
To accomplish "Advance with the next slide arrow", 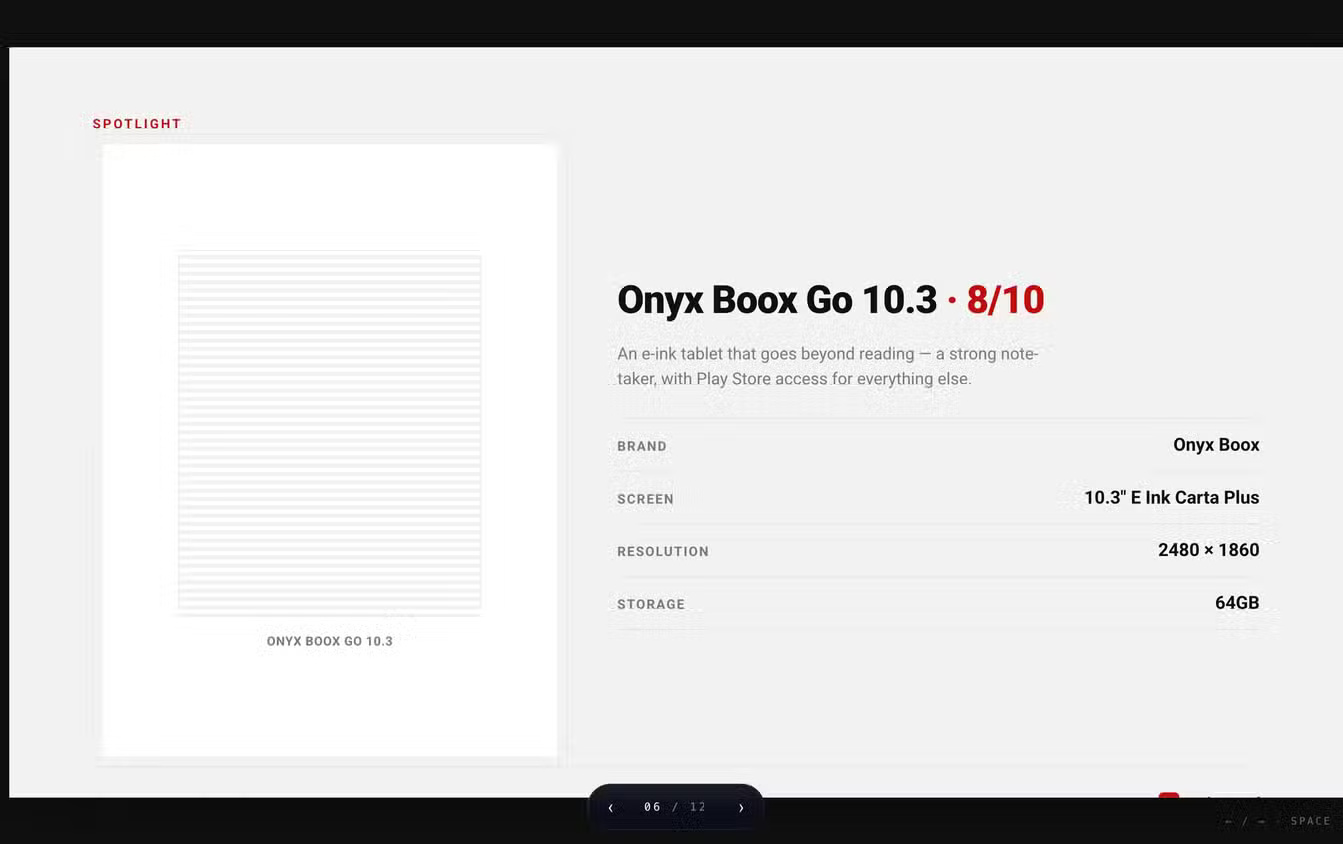I will [741, 807].
